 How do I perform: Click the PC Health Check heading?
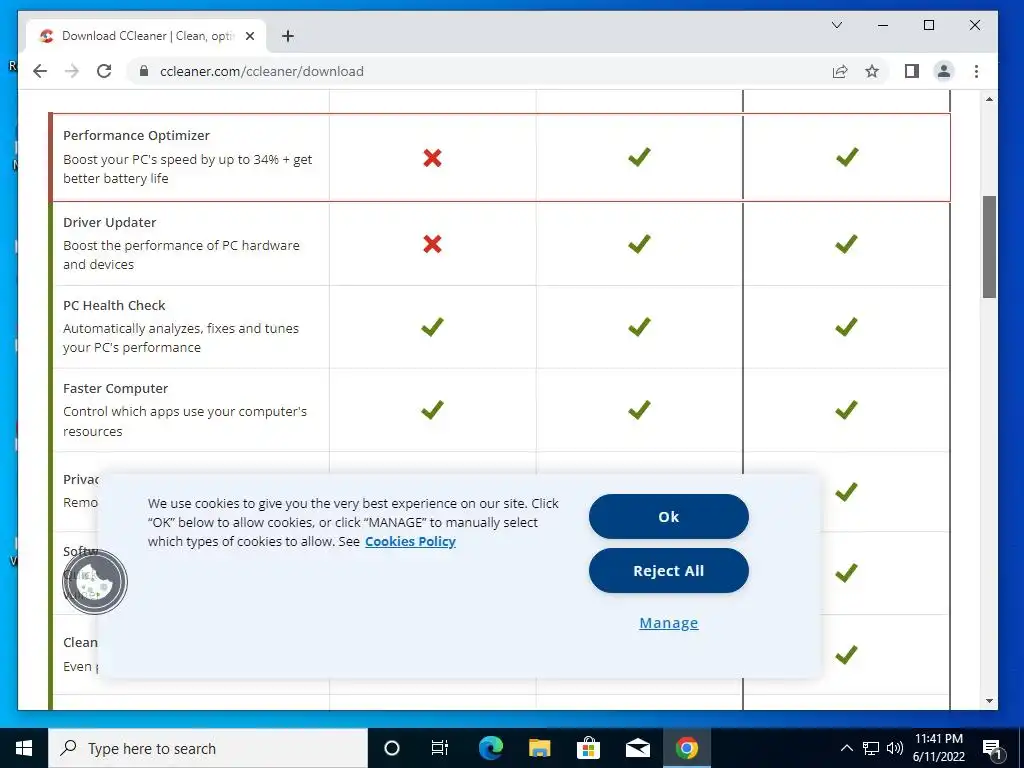(x=114, y=305)
